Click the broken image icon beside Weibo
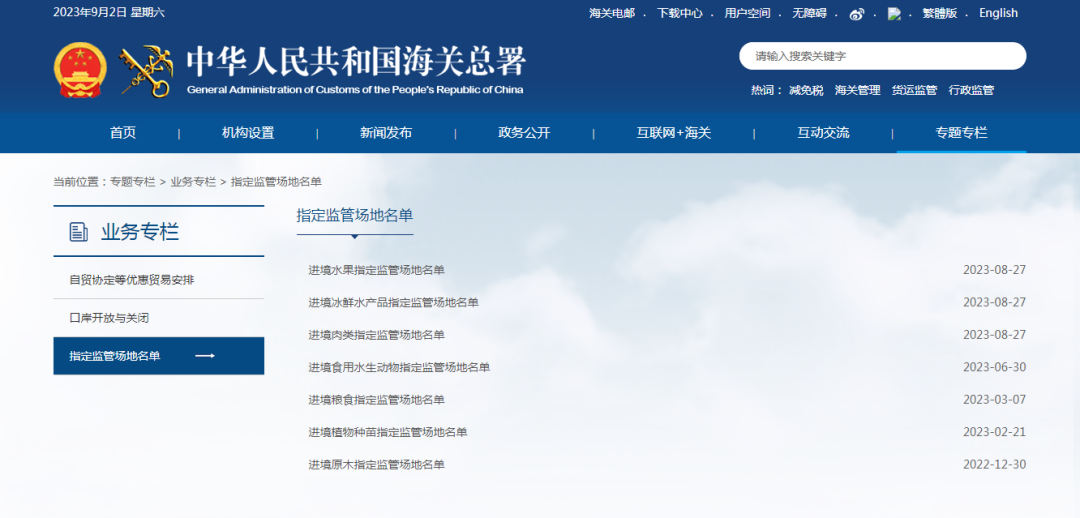The image size is (1080, 518). [894, 14]
